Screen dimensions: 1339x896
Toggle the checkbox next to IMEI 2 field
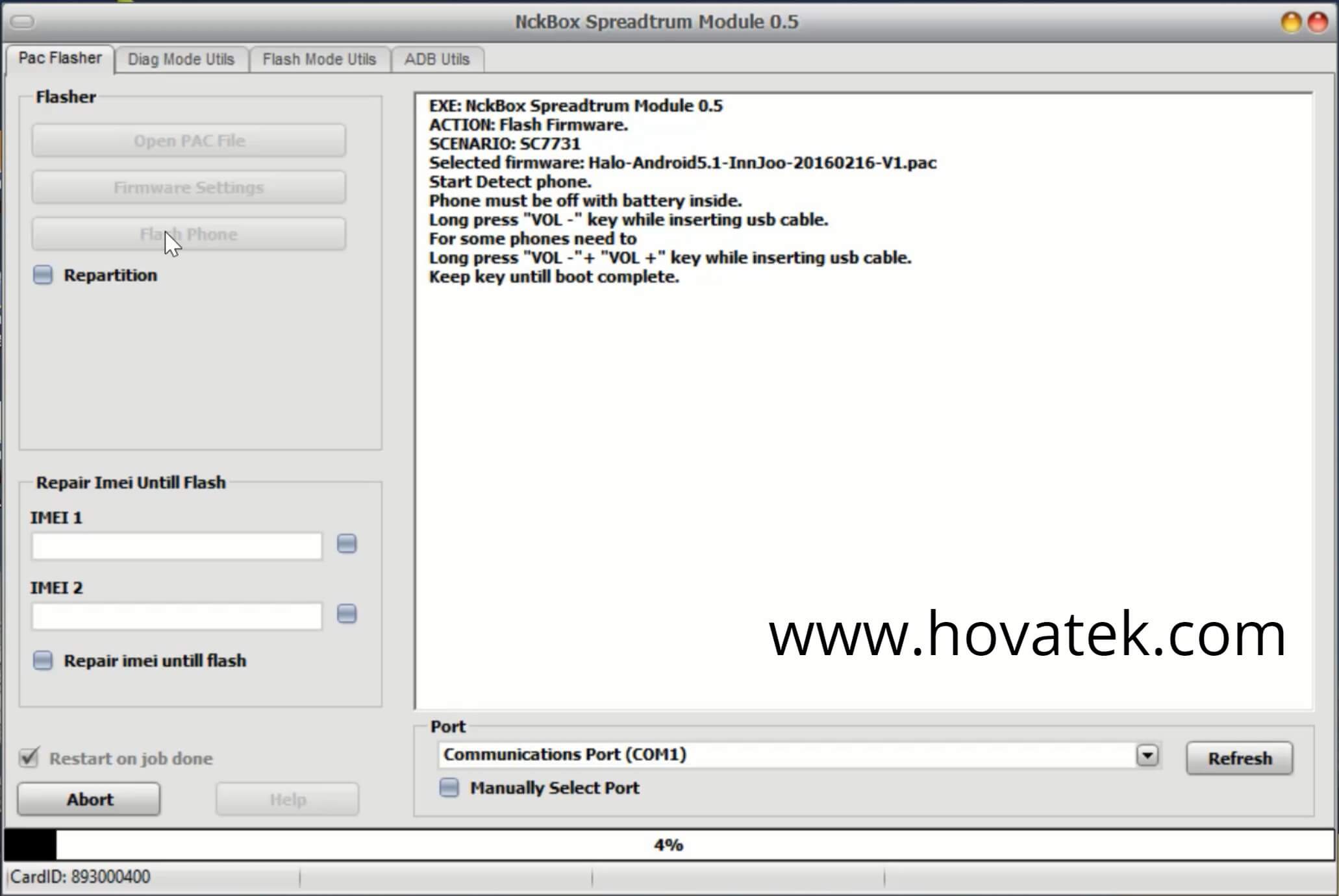(347, 614)
